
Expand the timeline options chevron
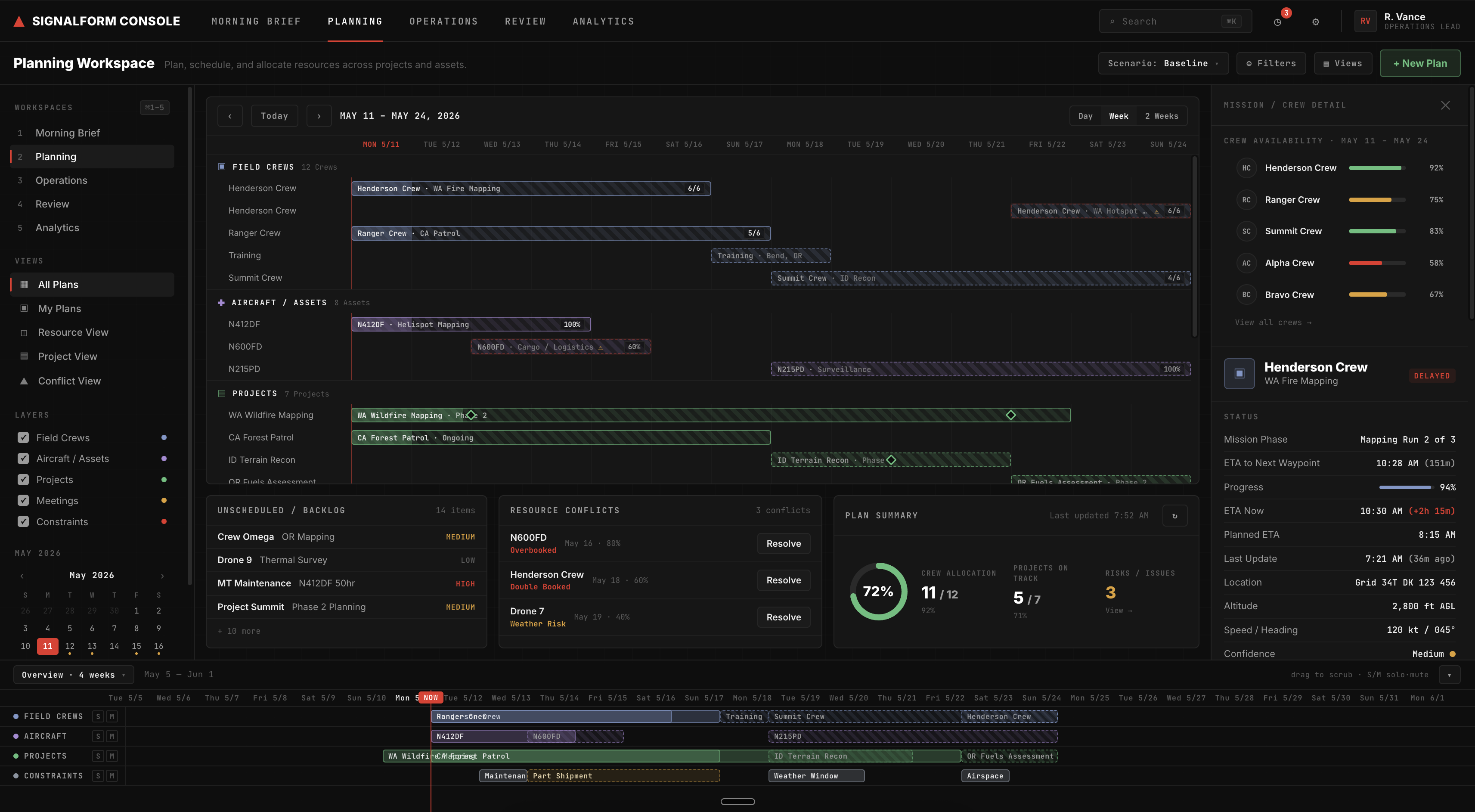pos(1449,675)
